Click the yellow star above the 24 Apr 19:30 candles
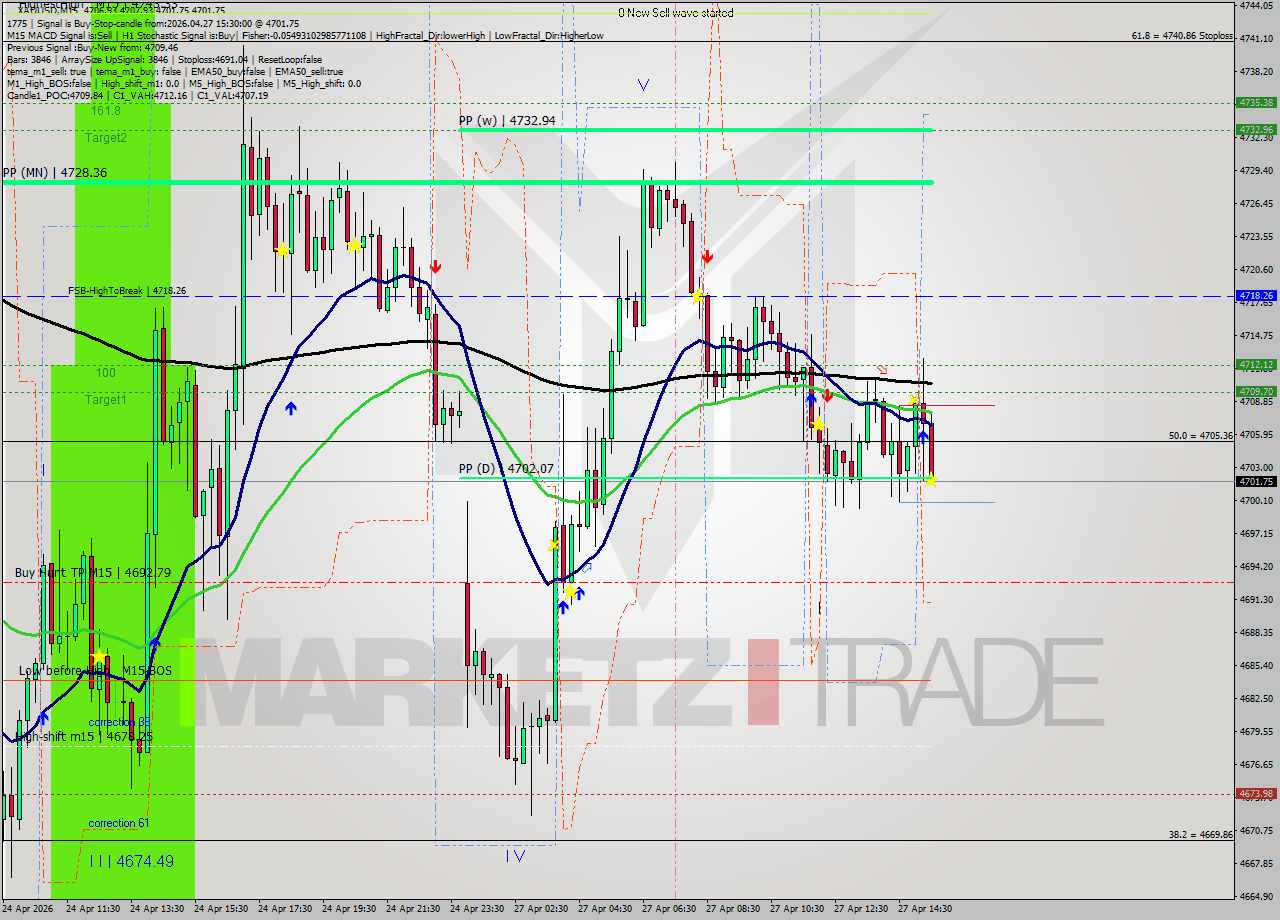This screenshot has width=1280, height=920. click(x=357, y=245)
